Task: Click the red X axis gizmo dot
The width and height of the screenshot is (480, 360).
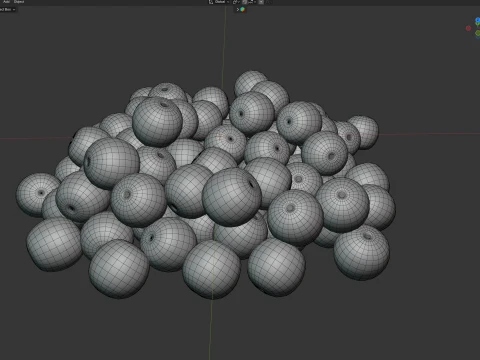Action: pos(468,28)
